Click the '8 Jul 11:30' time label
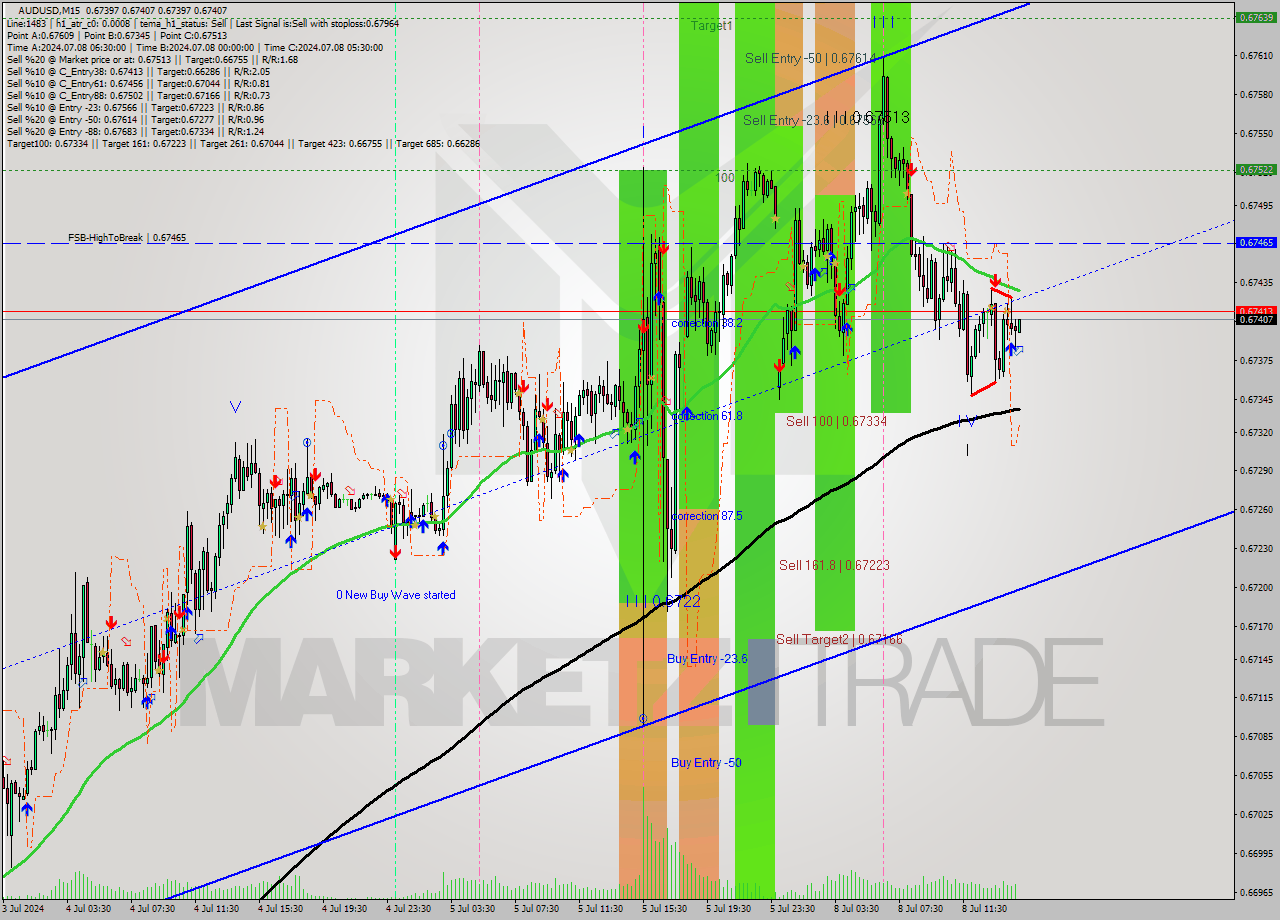Screen dimensions: 1280x920 (x=984, y=909)
